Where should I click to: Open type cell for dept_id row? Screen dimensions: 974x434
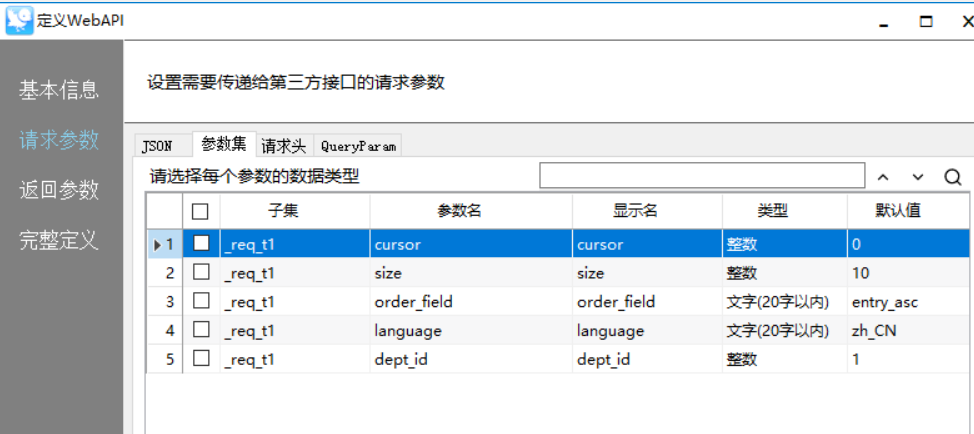784,359
